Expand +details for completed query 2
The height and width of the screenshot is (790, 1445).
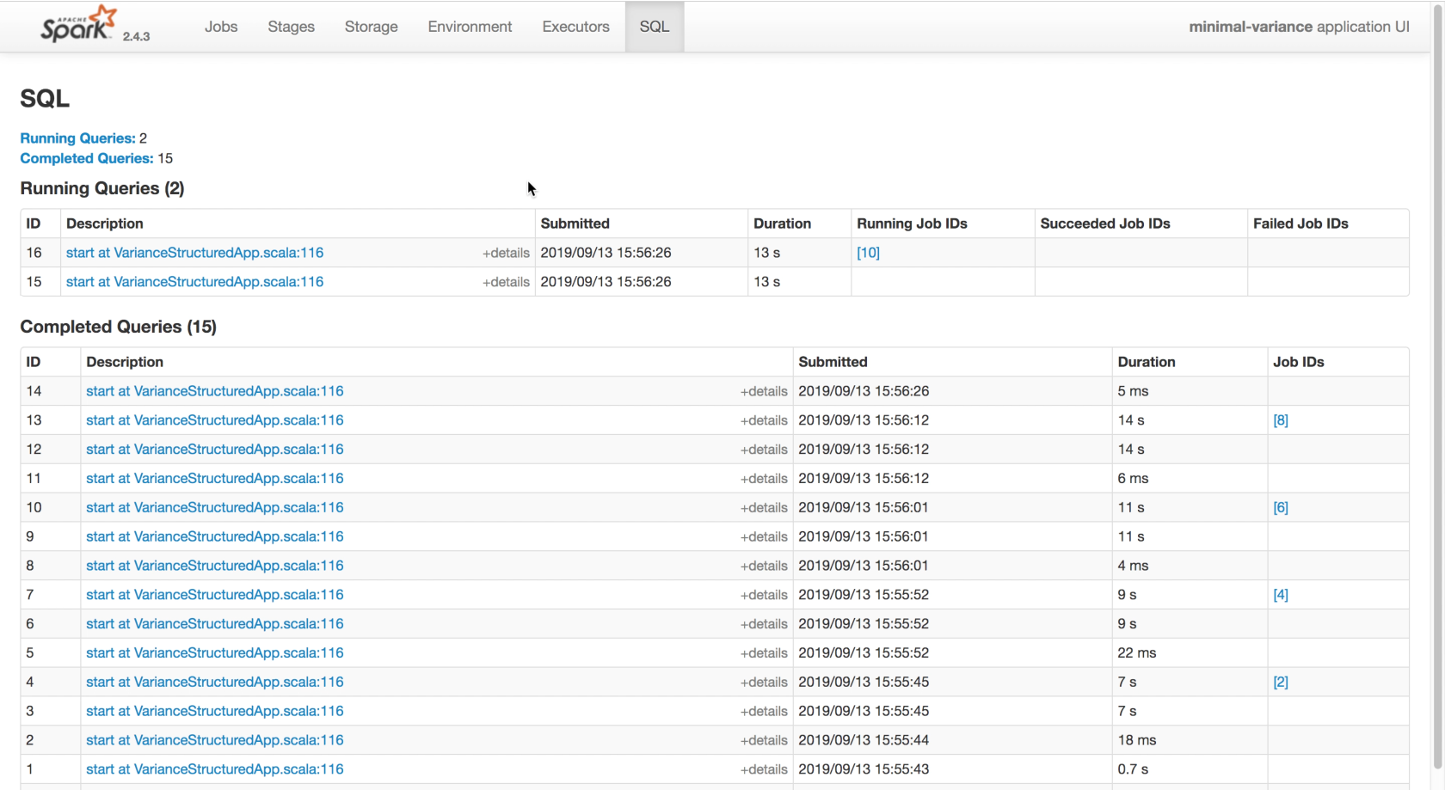(764, 741)
